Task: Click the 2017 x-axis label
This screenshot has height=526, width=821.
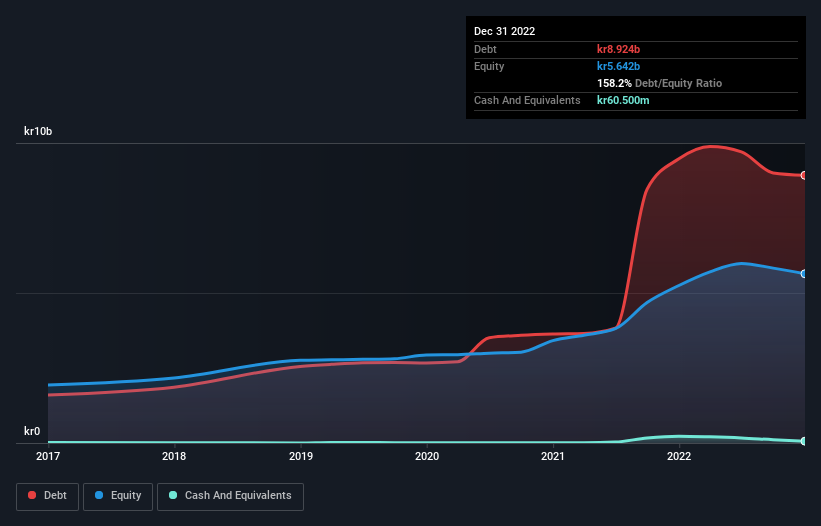Action: point(48,456)
